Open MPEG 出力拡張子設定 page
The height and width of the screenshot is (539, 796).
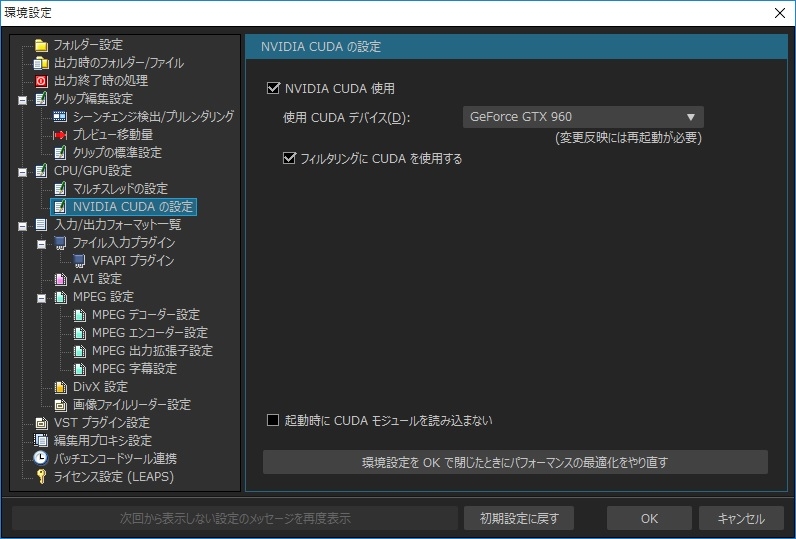(x=152, y=351)
